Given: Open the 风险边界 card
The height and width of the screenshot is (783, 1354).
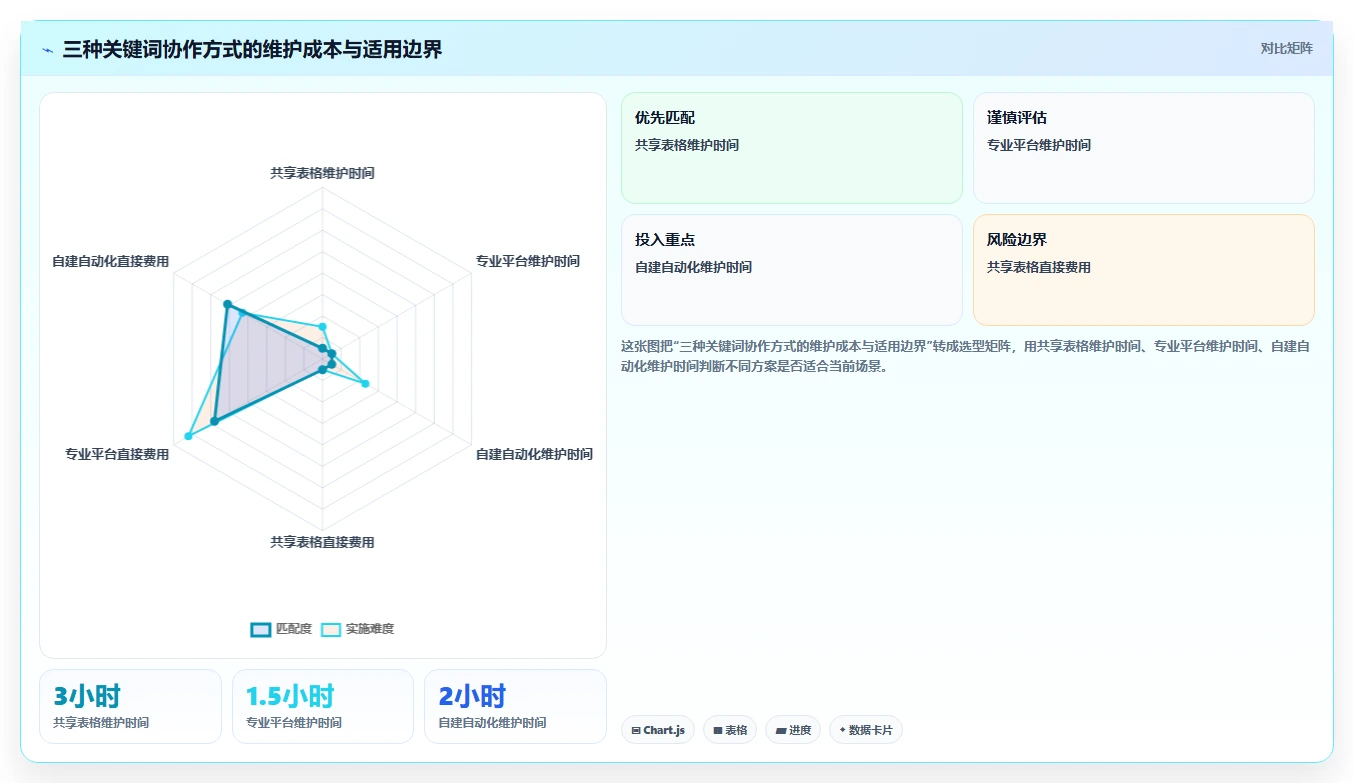Looking at the screenshot, I should click(x=1144, y=270).
